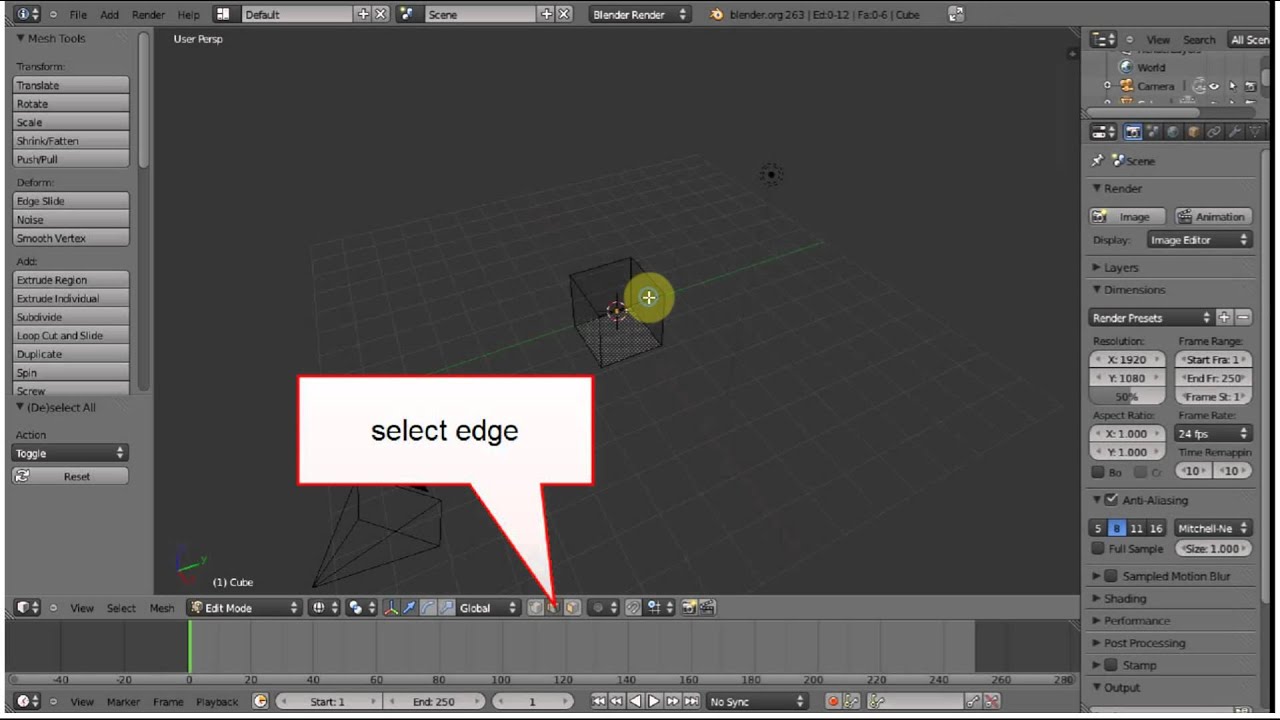
Task: Toggle the 3D manipulator widget icon
Action: coord(391,607)
